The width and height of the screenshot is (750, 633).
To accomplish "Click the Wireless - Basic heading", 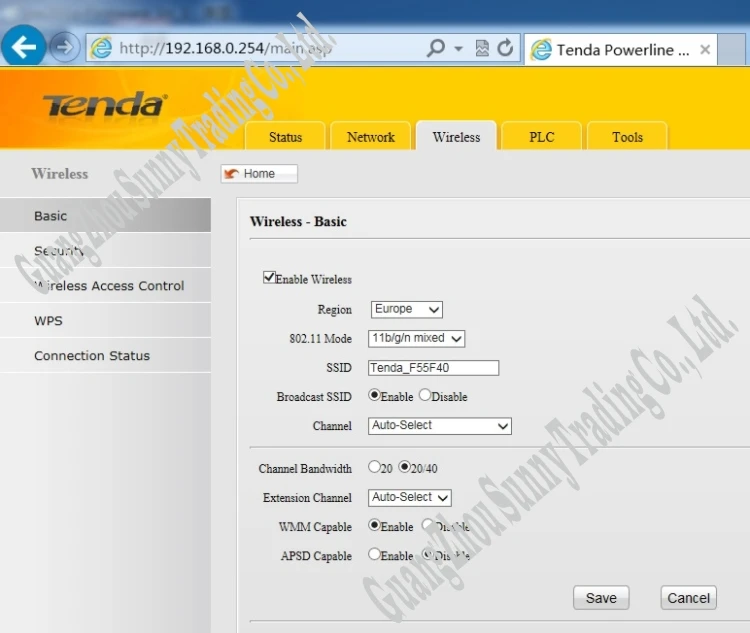I will [x=298, y=222].
